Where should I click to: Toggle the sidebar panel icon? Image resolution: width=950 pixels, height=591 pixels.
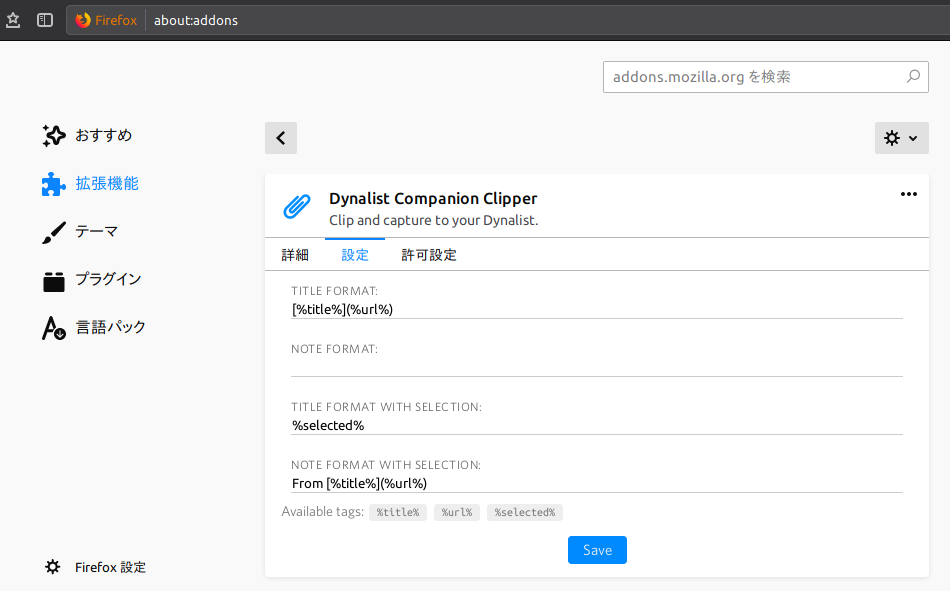click(x=45, y=20)
